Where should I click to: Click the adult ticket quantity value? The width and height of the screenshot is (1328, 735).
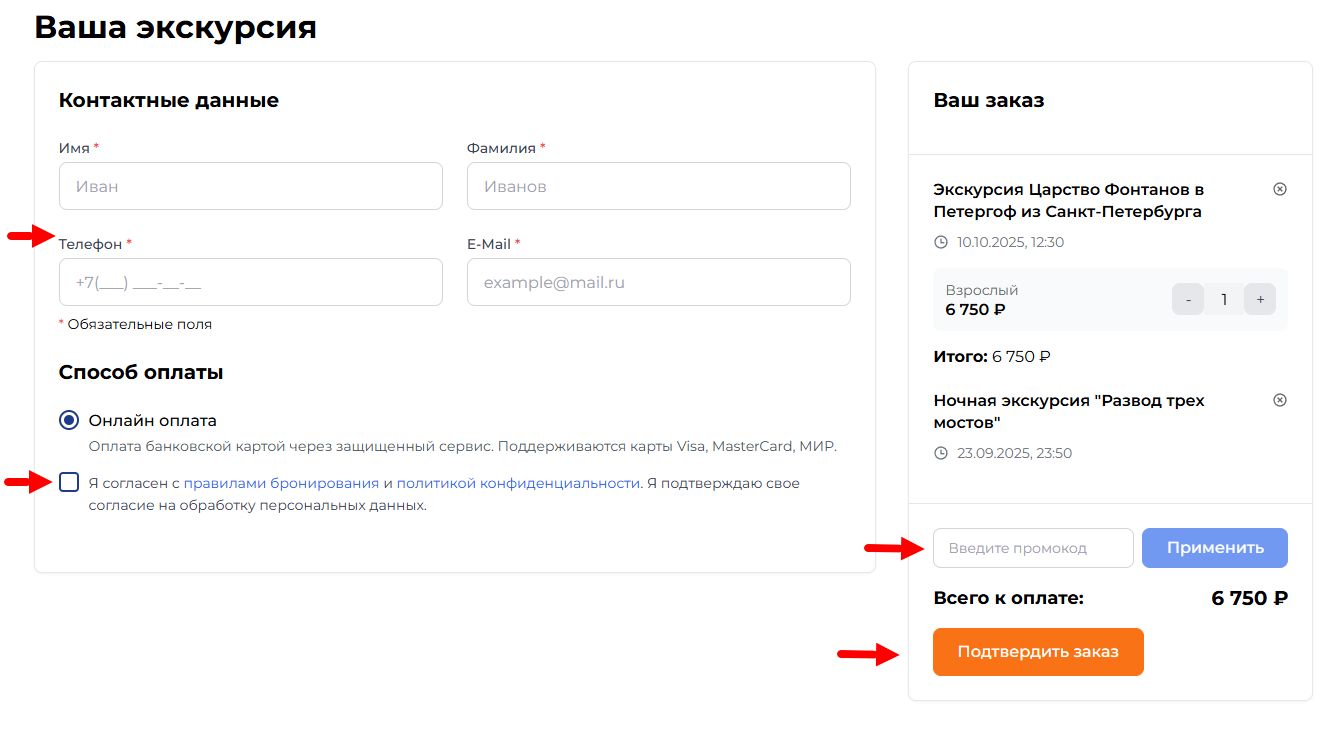(x=1224, y=299)
